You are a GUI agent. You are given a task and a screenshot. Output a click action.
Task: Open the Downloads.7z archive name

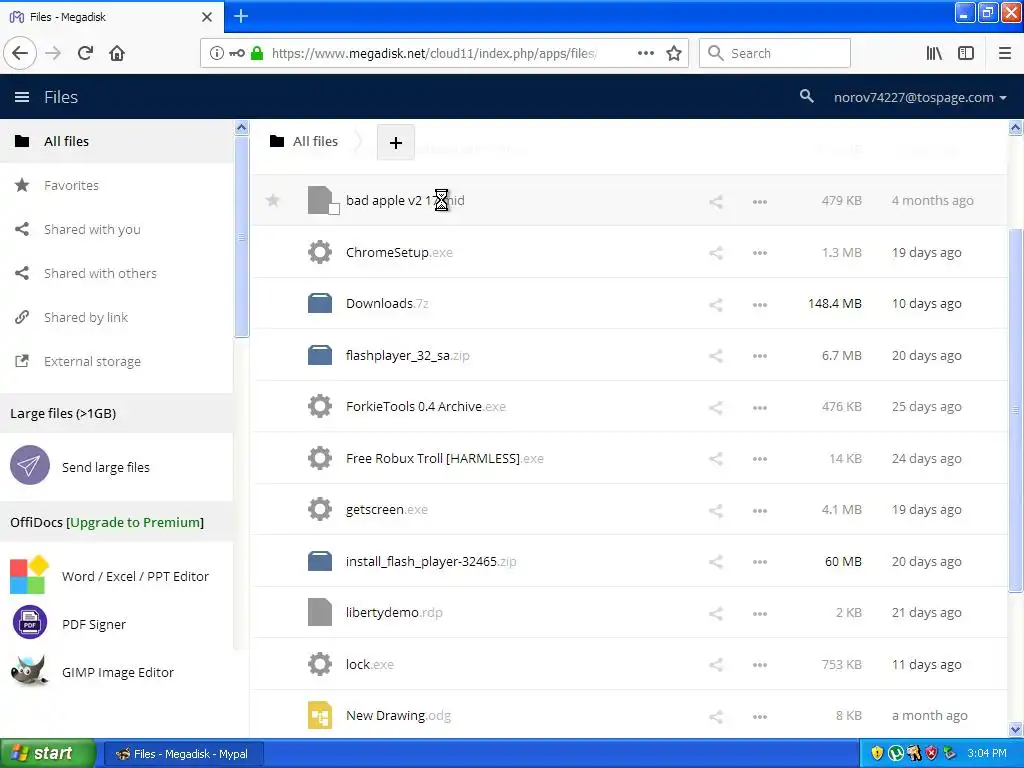pos(387,304)
